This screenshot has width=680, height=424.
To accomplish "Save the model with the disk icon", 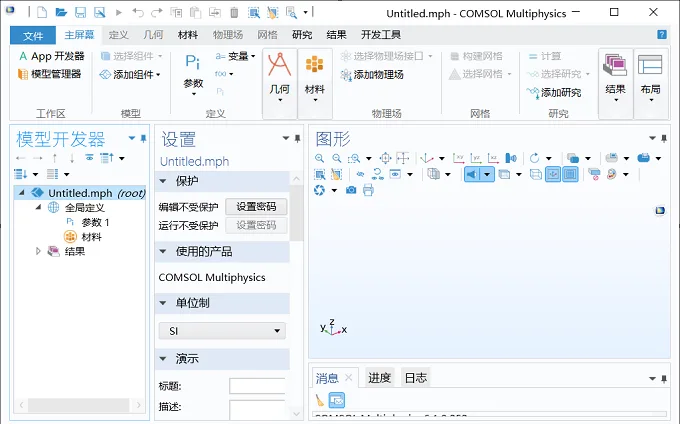I will tap(80, 12).
